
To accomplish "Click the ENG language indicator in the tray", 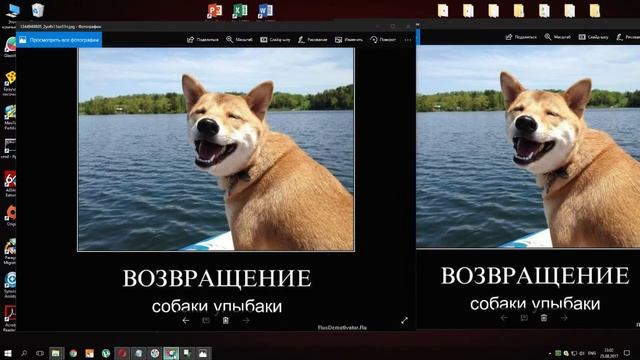I will click(592, 353).
